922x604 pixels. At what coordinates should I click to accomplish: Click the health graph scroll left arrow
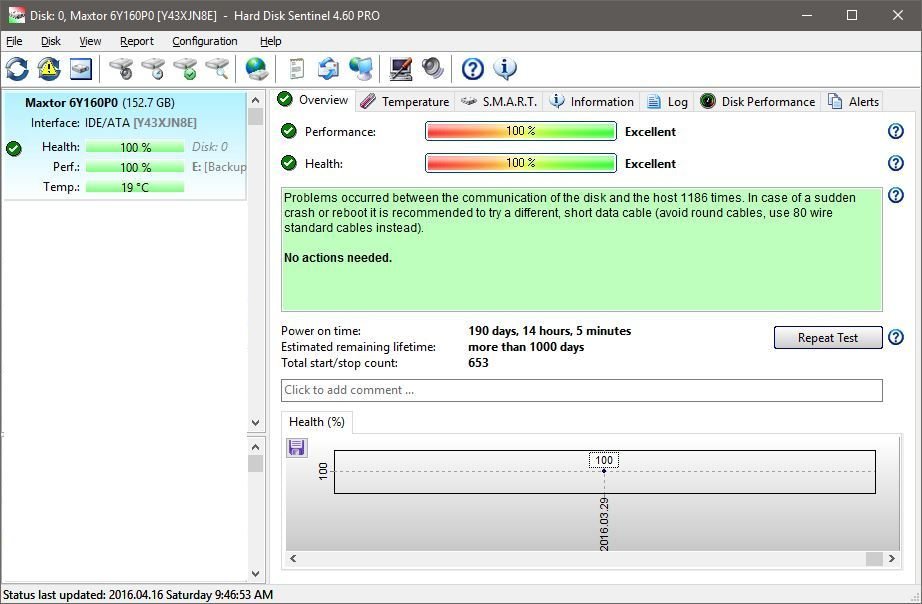(293, 558)
